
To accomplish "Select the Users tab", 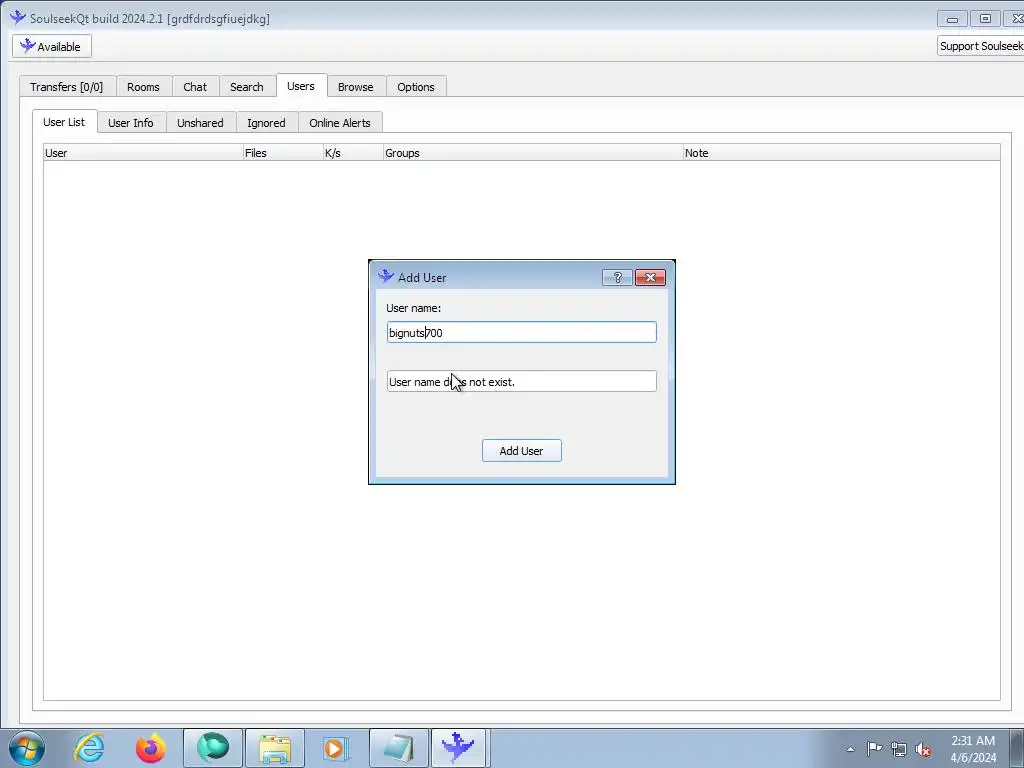I will coord(301,86).
